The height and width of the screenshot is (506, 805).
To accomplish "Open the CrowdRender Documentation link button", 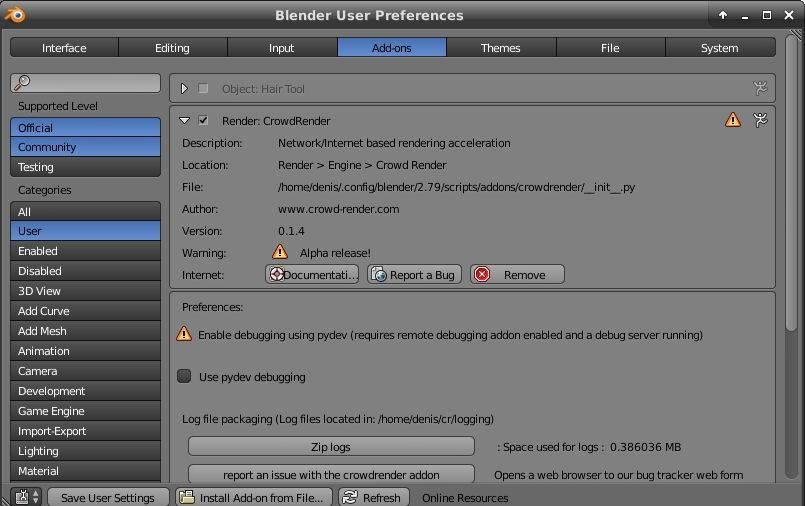I will point(312,275).
